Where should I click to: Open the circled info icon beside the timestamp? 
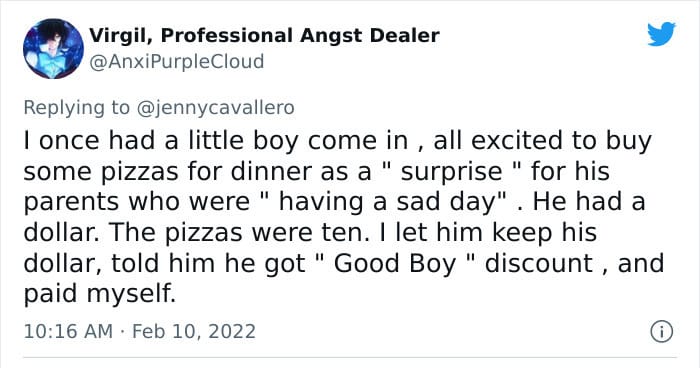(x=661, y=332)
